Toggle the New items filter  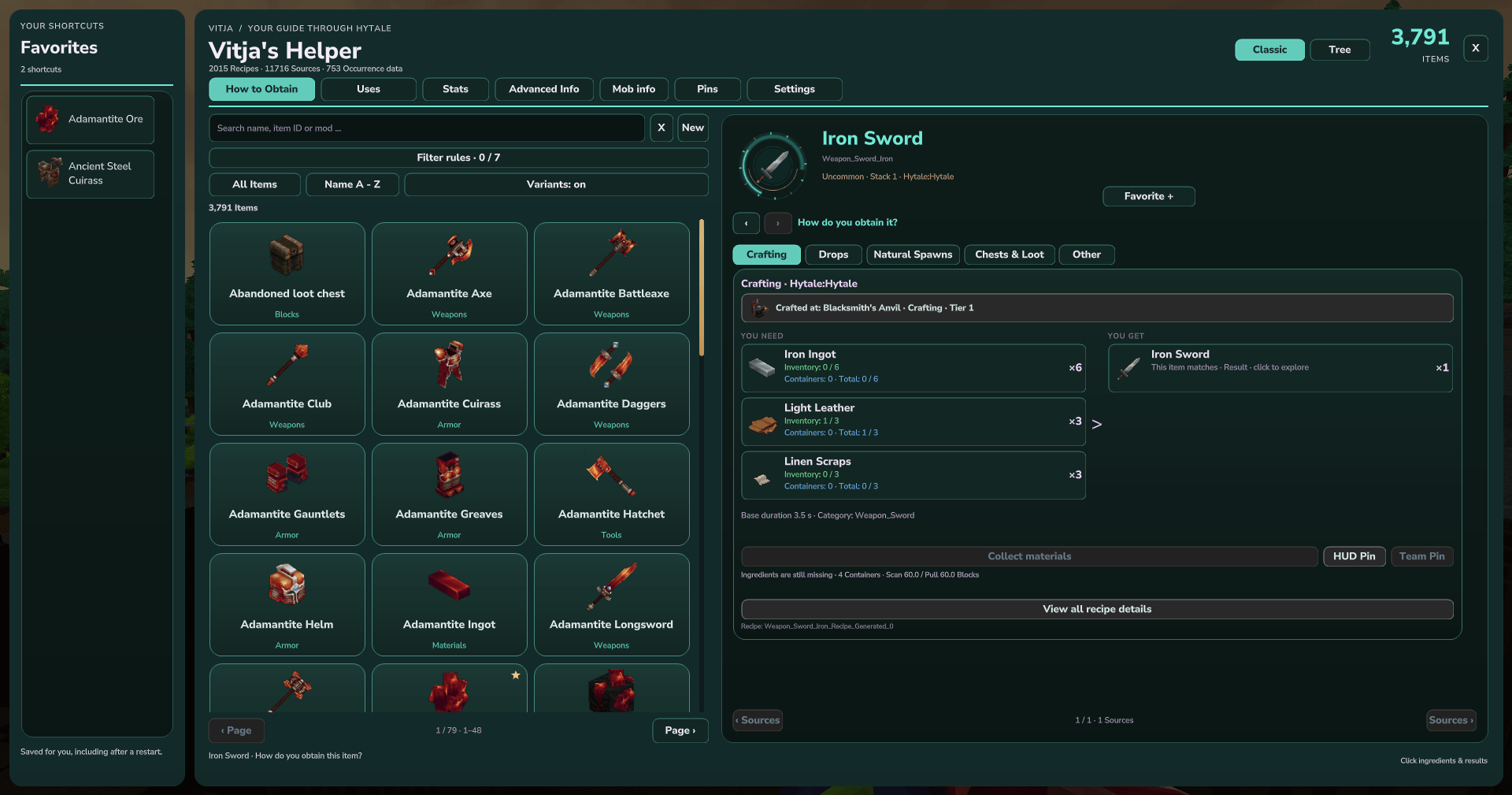[x=693, y=128]
